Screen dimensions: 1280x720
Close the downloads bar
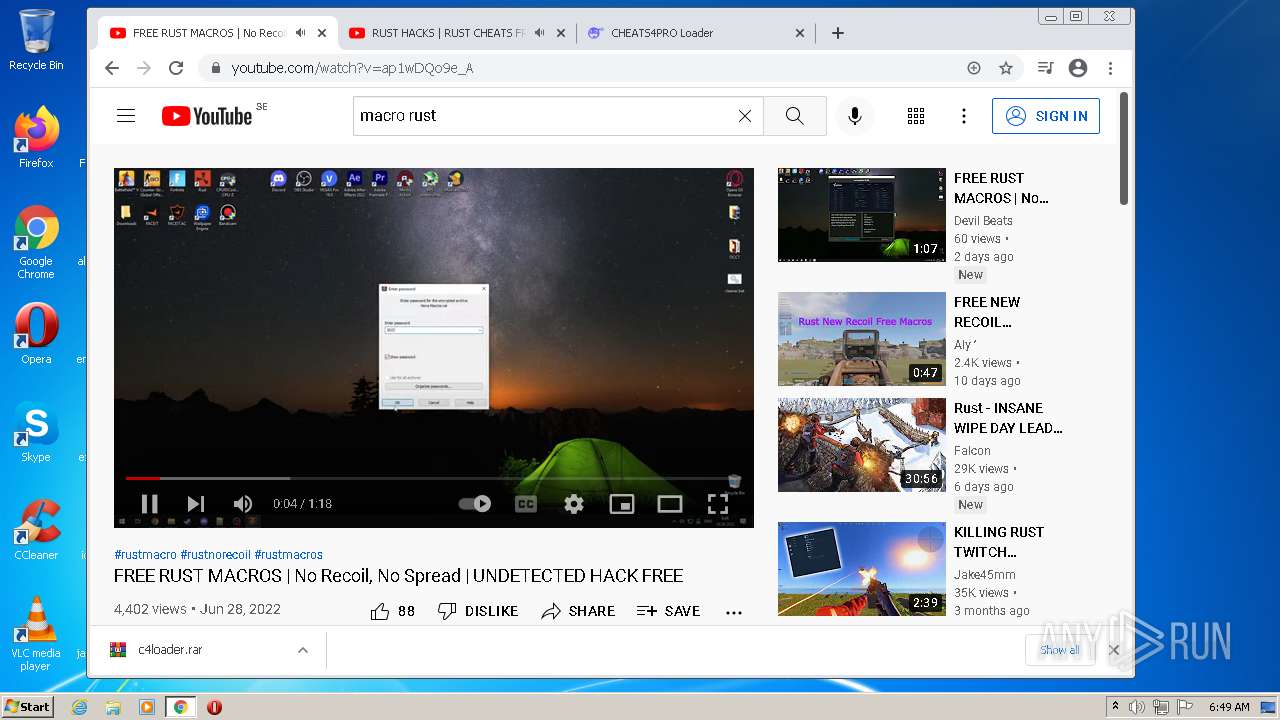click(1114, 650)
